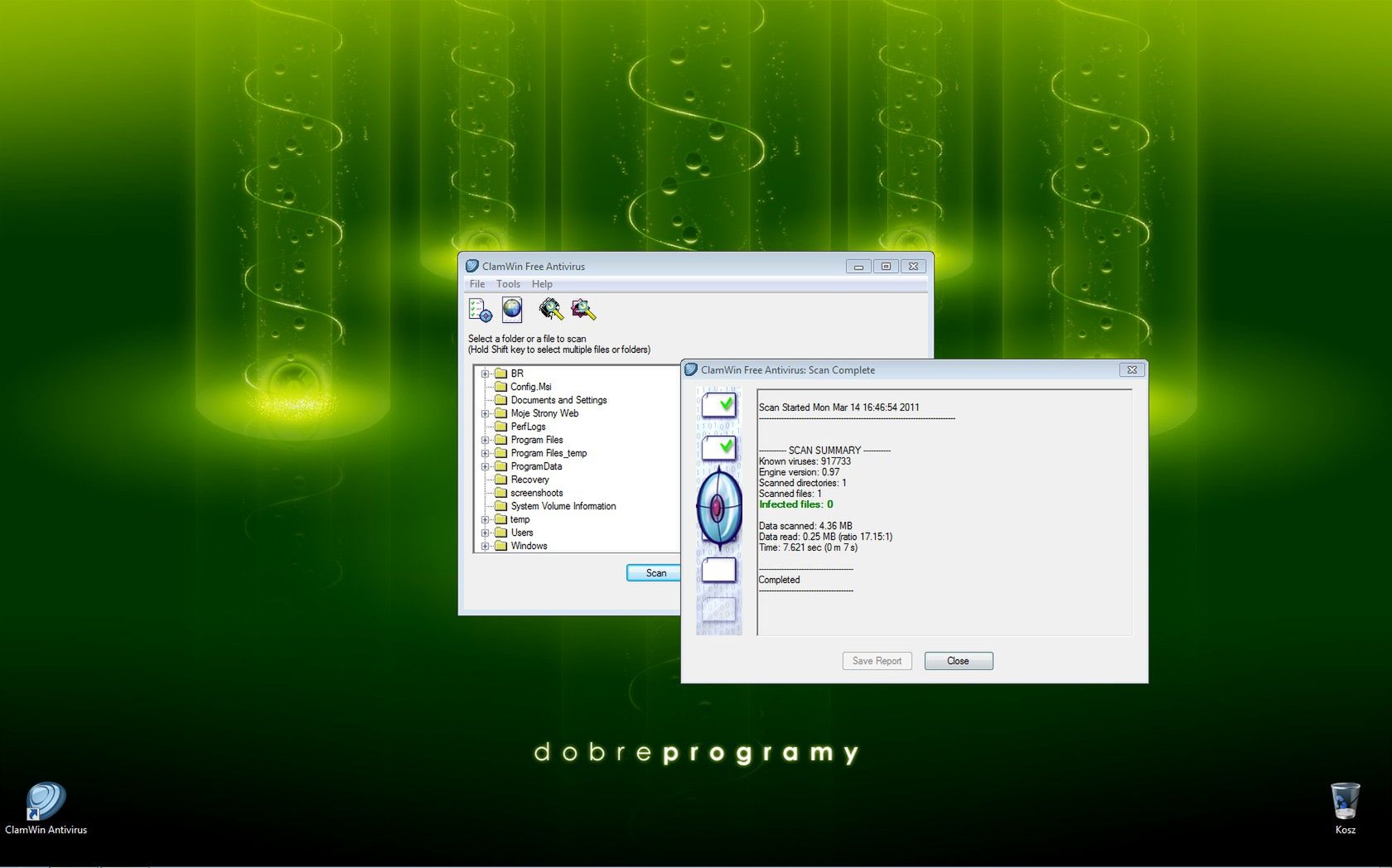
Task: Click the Close button in Scan Complete dialog
Action: [959, 661]
